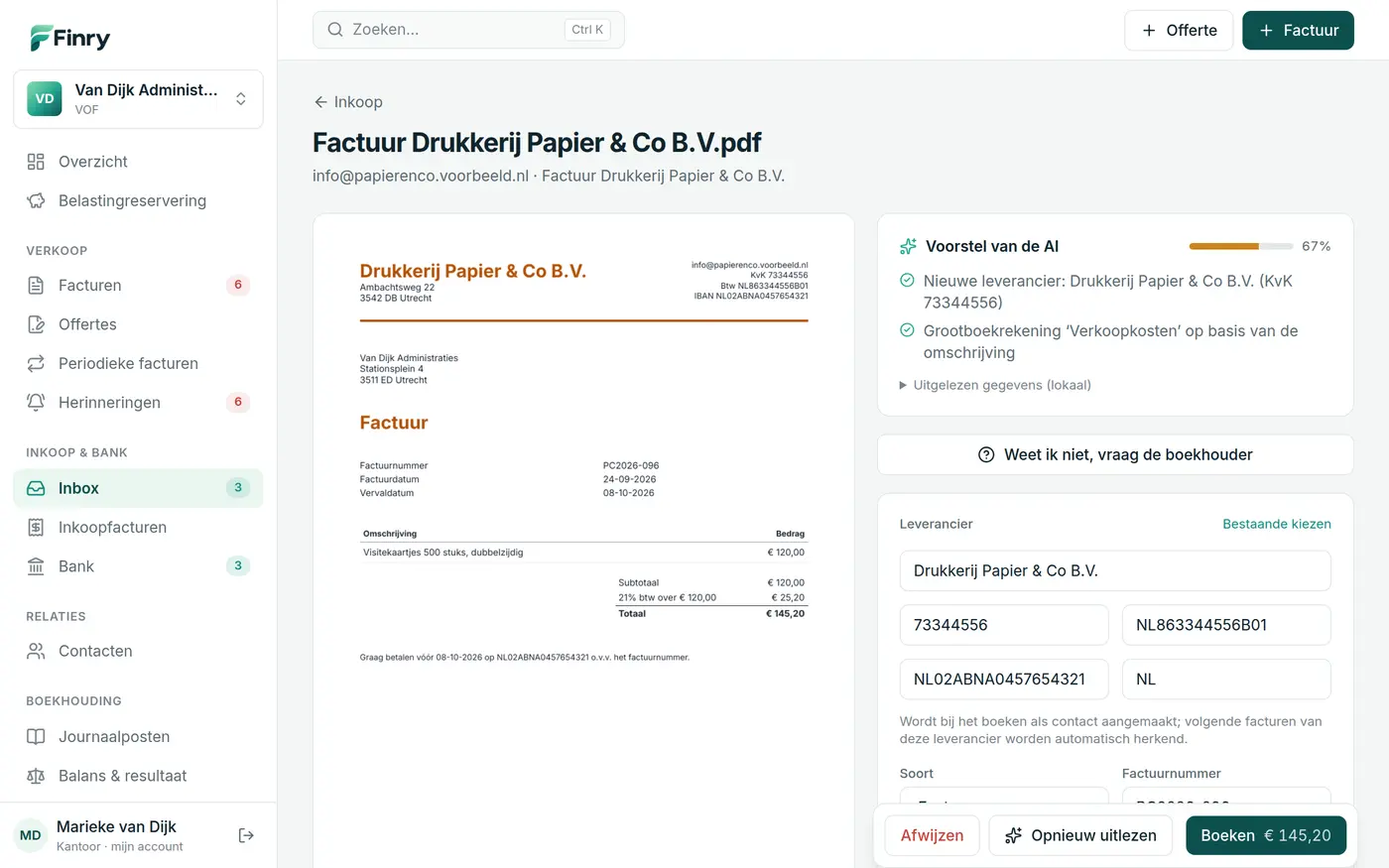Open Periodieke facturen
Viewport: 1389px width, 868px height.
click(138, 363)
